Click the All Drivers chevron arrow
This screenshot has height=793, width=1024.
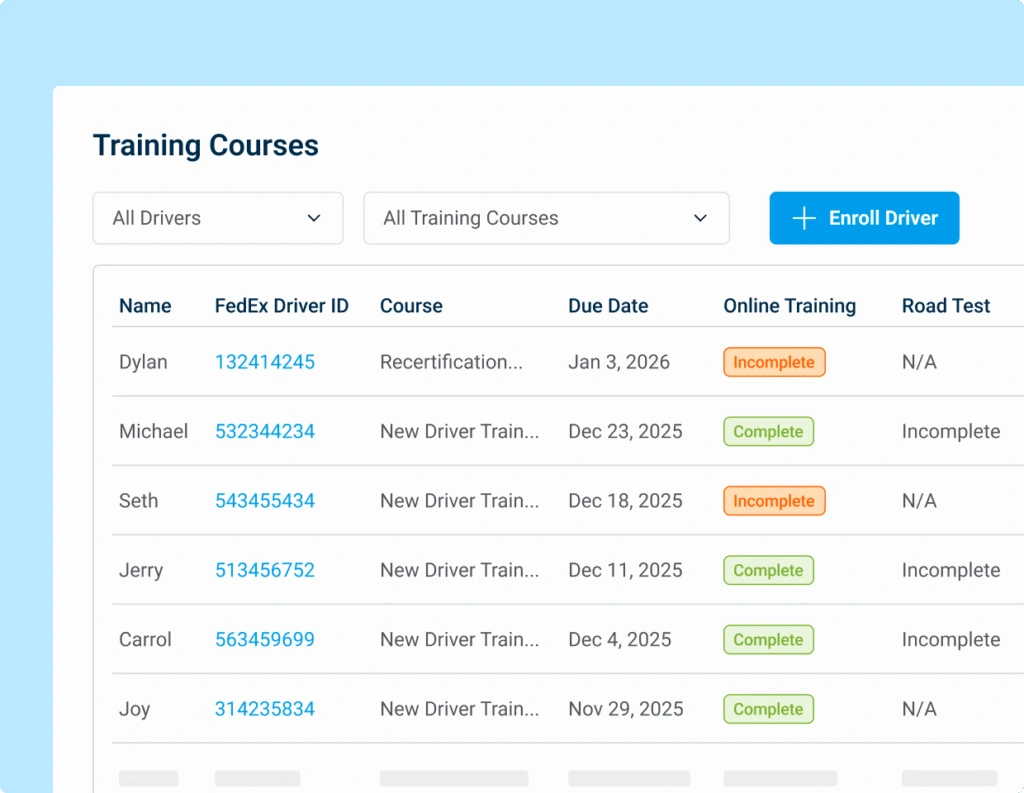click(x=314, y=218)
